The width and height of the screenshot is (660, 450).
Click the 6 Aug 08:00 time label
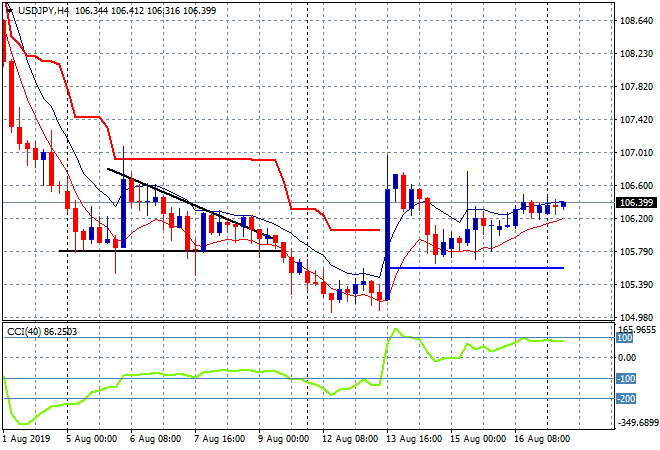(x=156, y=439)
